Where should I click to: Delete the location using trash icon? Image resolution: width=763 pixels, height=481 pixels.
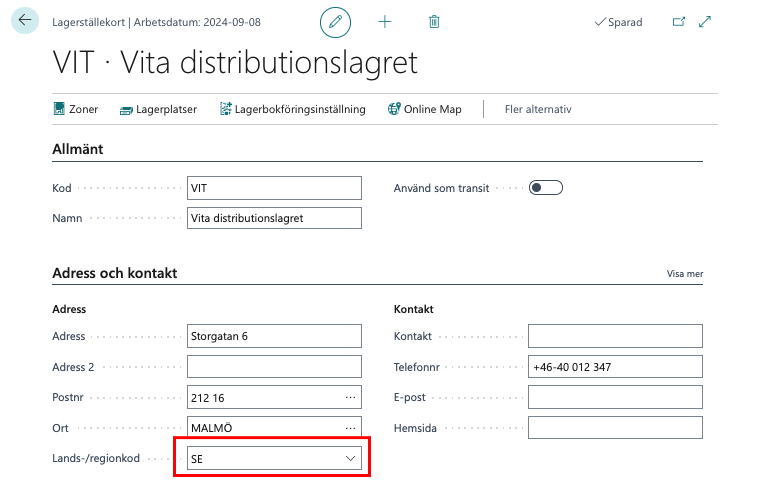coord(434,21)
